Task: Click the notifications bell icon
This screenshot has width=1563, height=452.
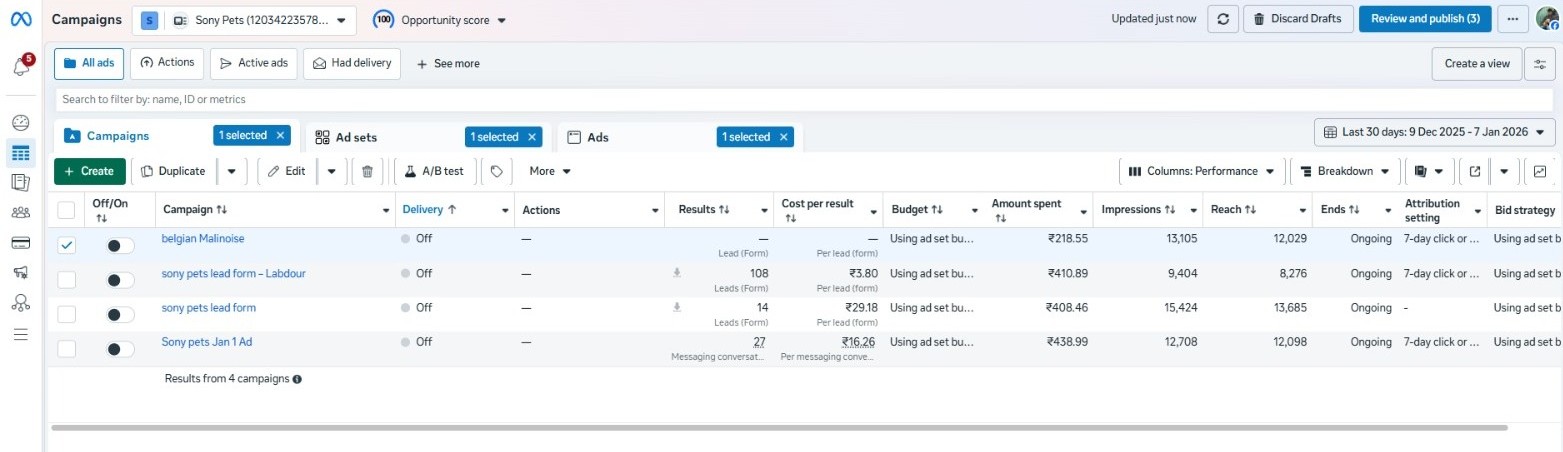Action: pyautogui.click(x=21, y=67)
